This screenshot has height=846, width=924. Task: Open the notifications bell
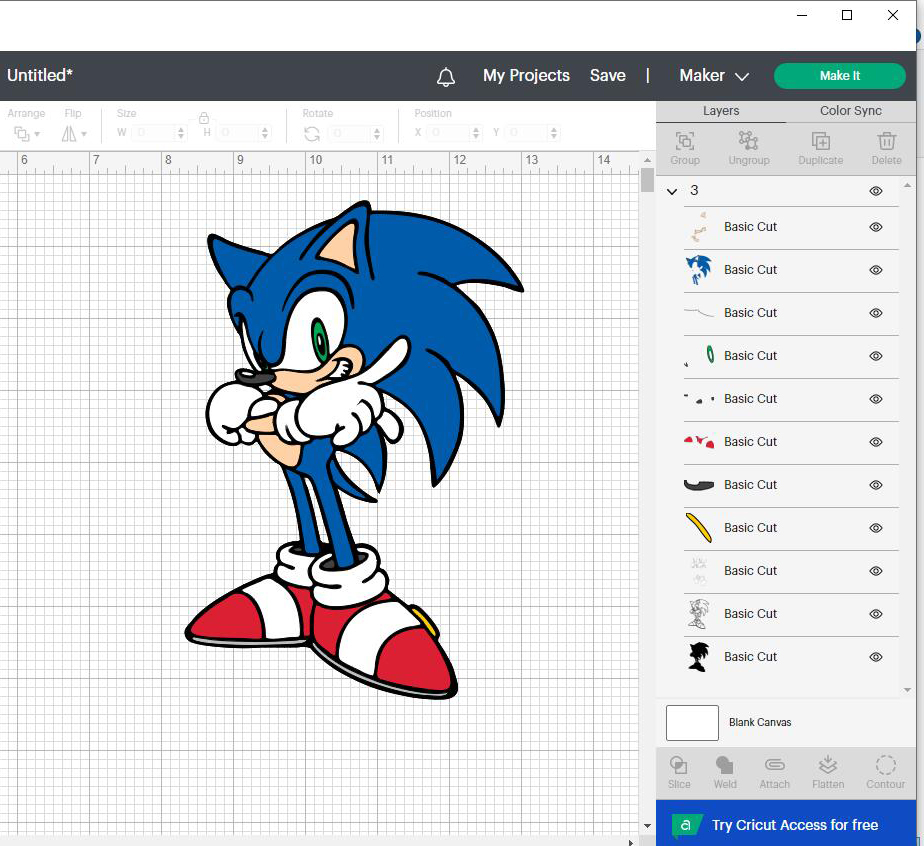[446, 77]
